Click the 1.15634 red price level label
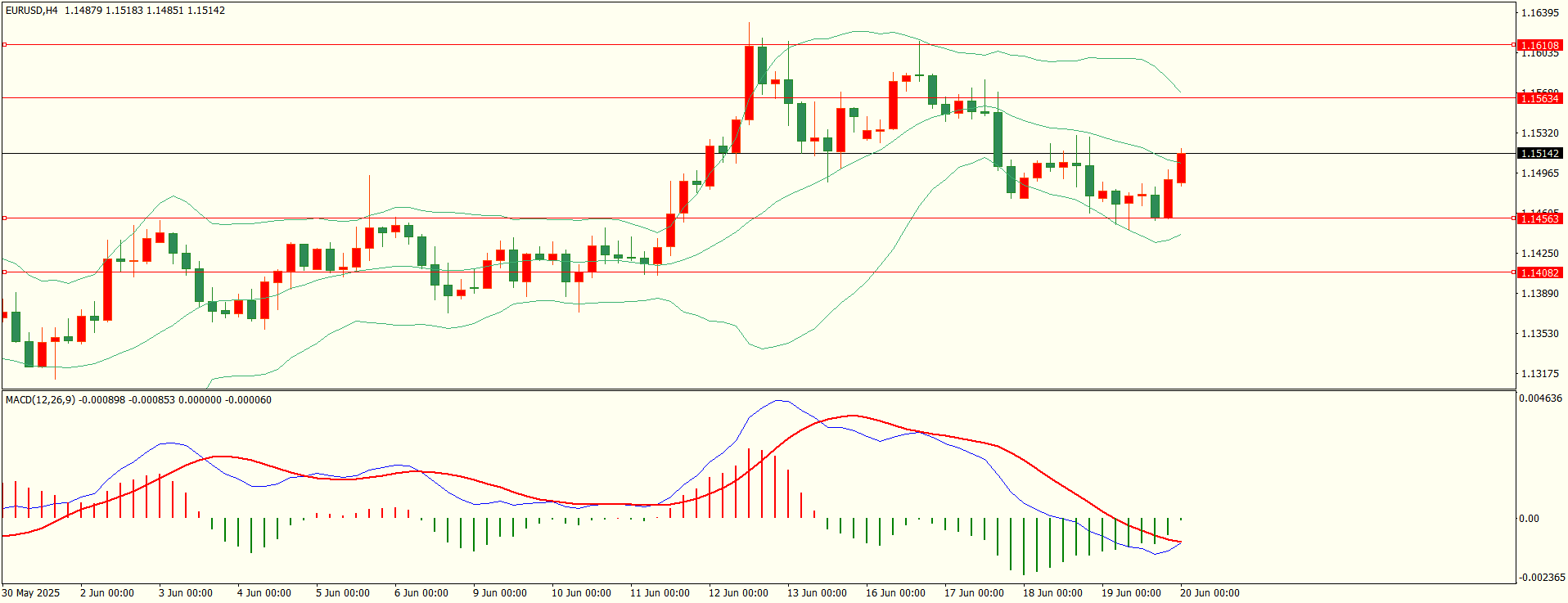The image size is (1568, 603). [x=1539, y=99]
